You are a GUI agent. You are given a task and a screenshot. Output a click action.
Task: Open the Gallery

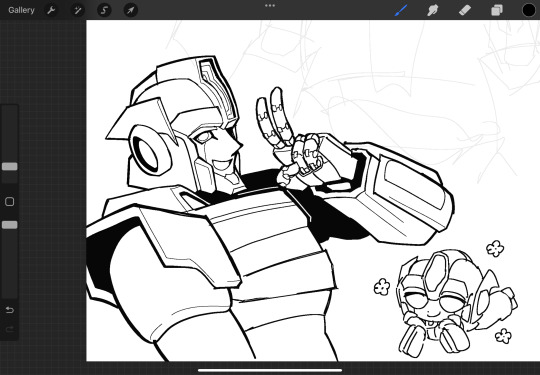tap(21, 10)
